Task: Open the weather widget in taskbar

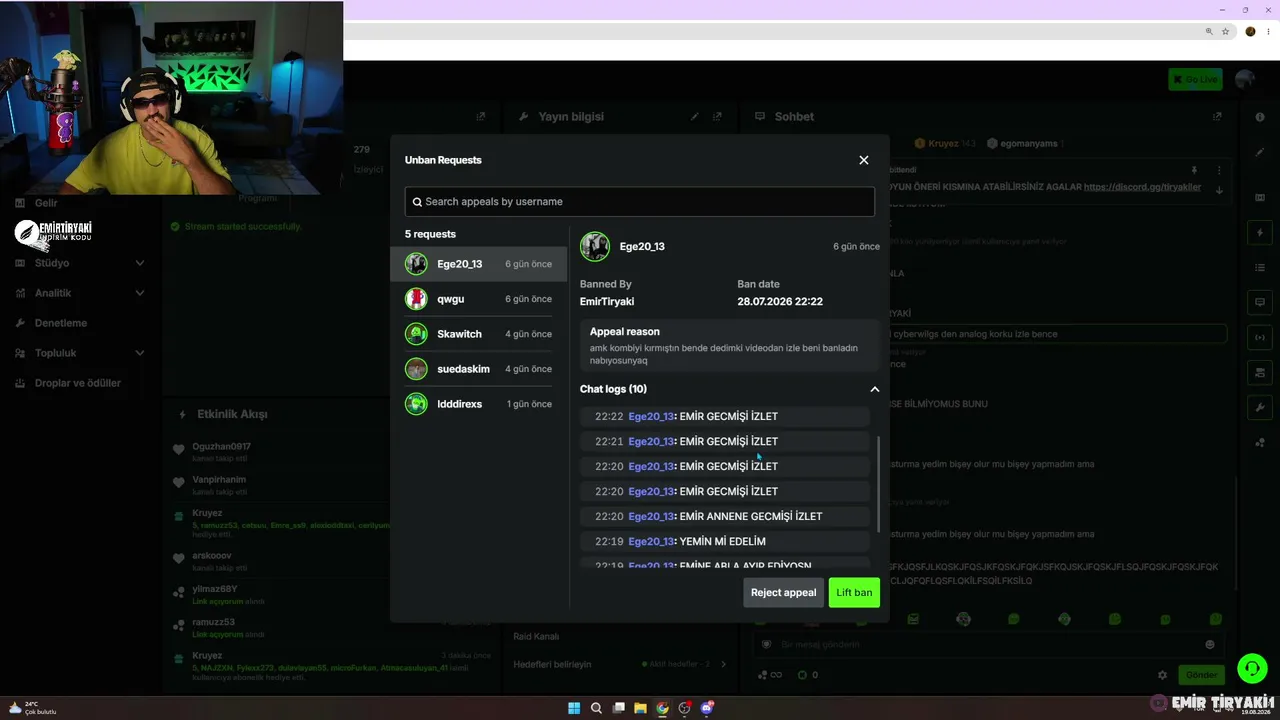Action: click(x=32, y=708)
